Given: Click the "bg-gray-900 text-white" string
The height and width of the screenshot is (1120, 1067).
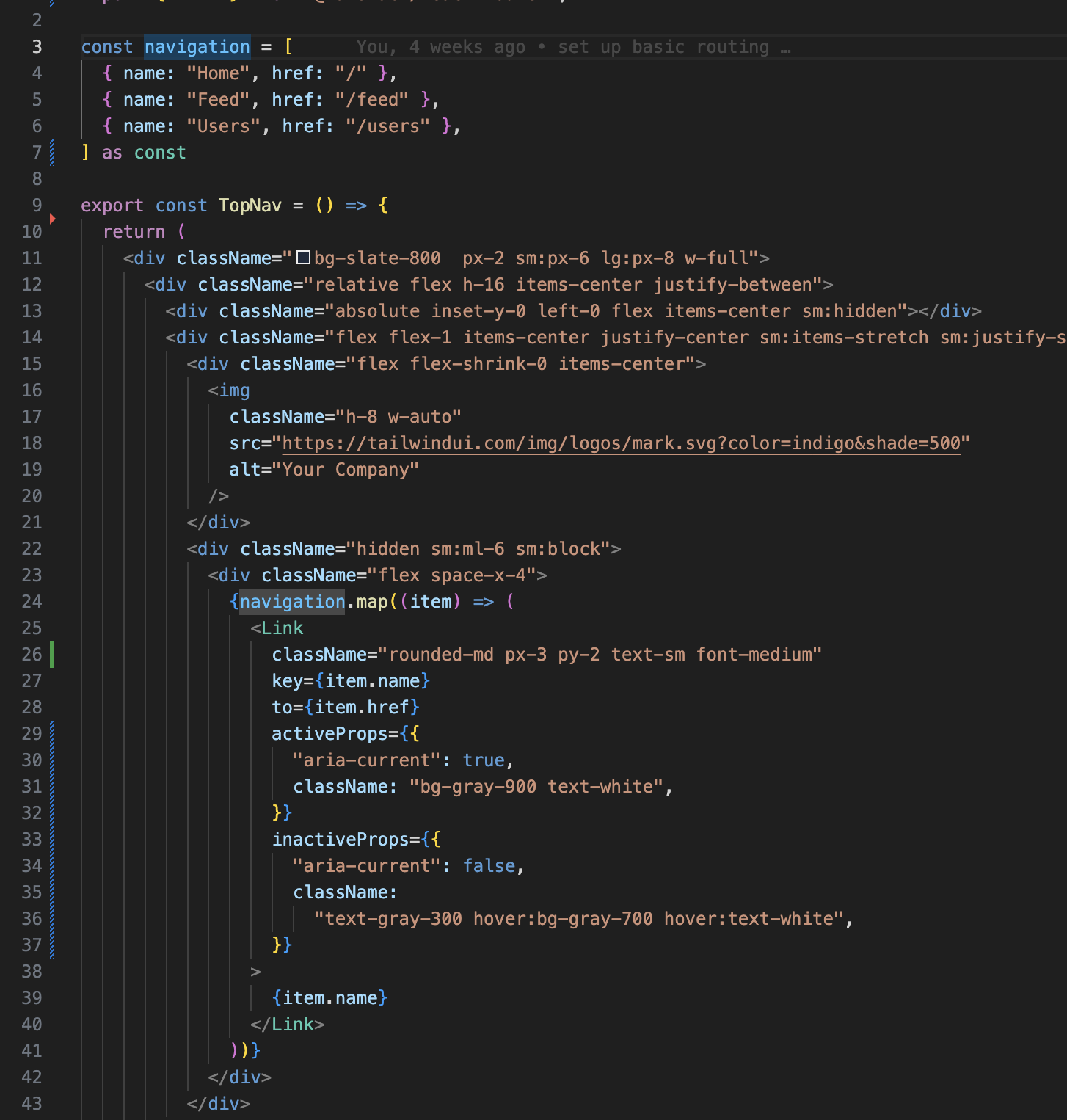Looking at the screenshot, I should coord(536,787).
